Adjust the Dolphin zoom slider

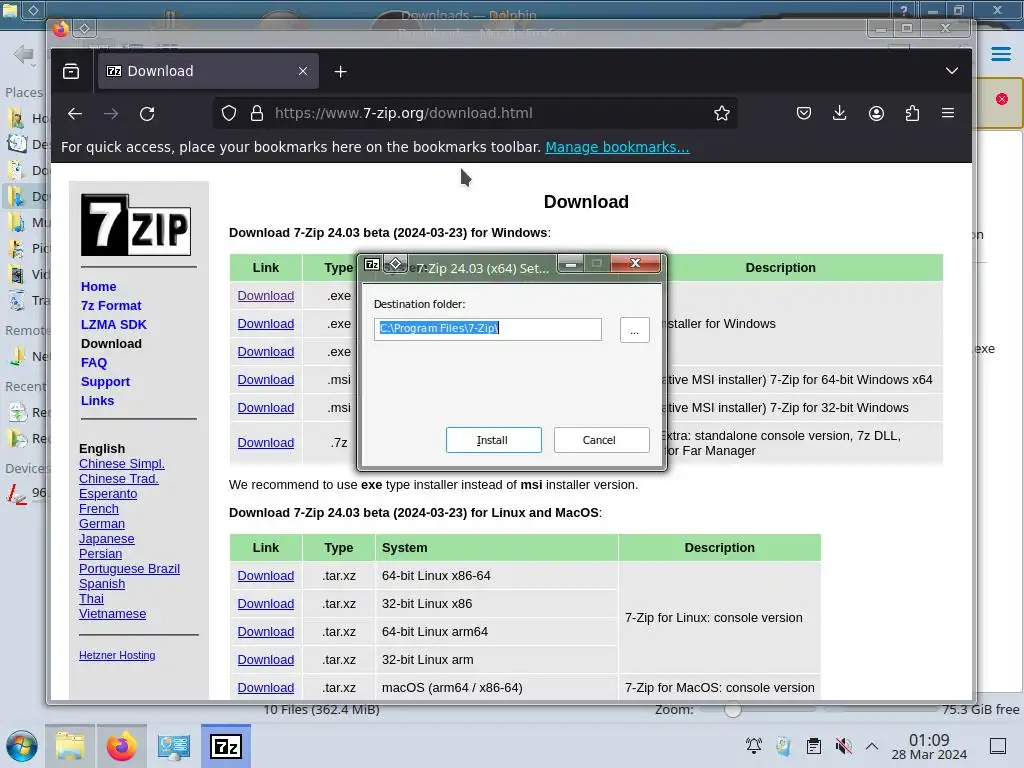(733, 709)
